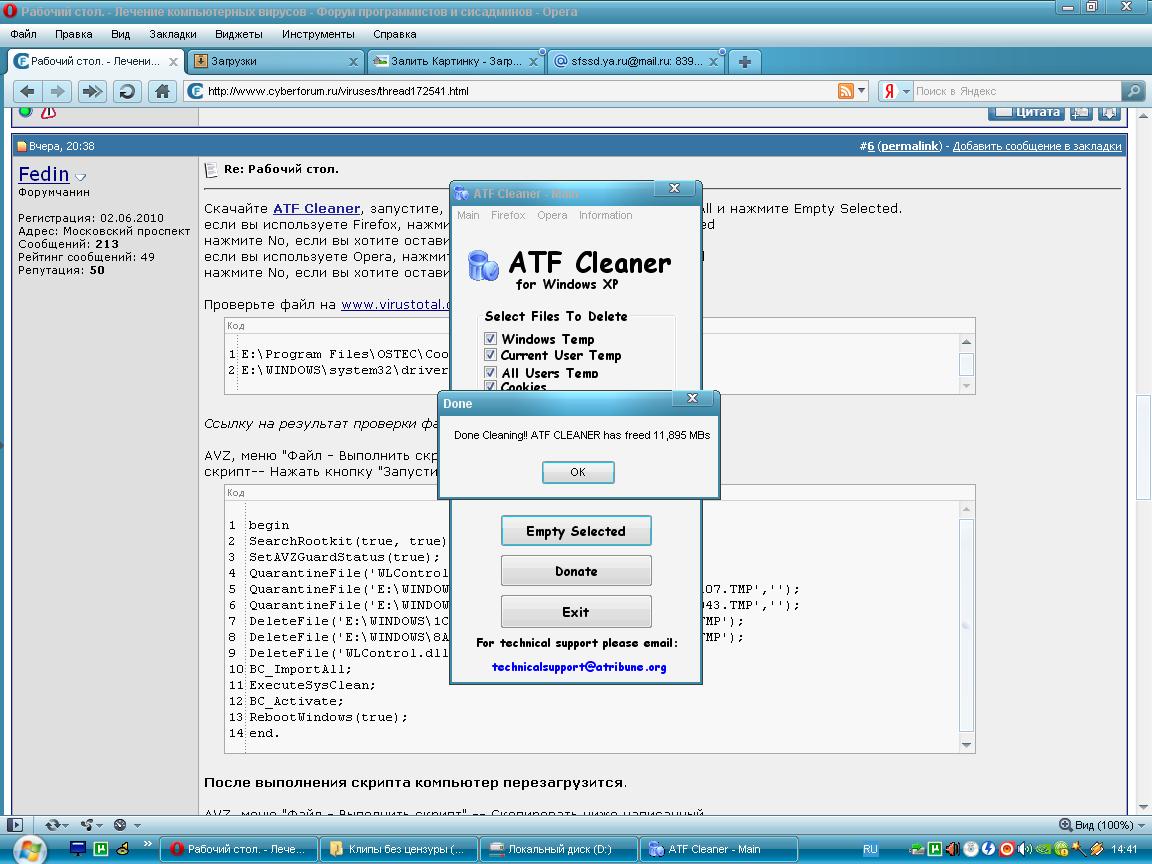The image size is (1152, 864).
Task: Click the show desktop quick launch icon
Action: click(x=78, y=849)
